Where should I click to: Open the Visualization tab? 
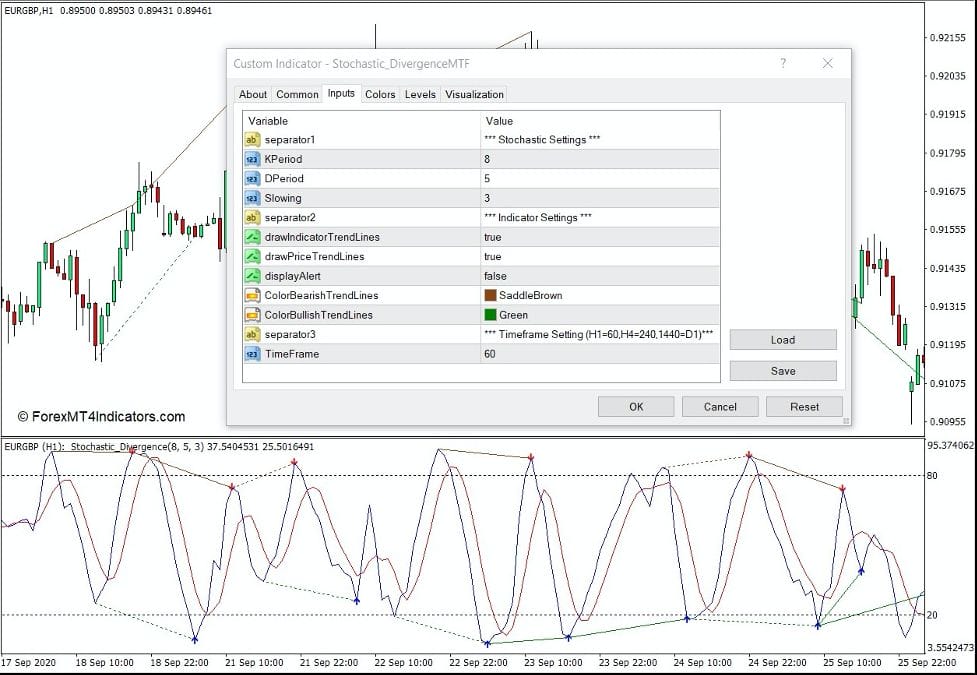tap(474, 94)
